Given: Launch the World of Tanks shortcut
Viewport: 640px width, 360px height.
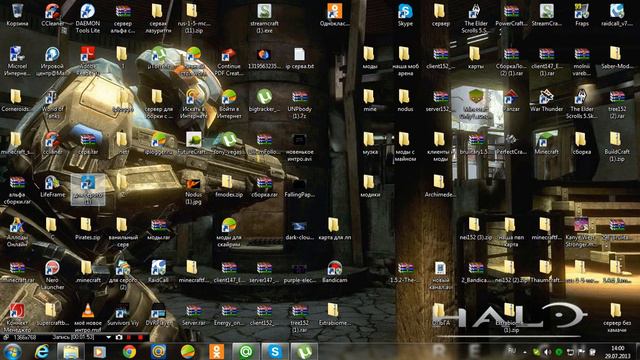Looking at the screenshot, I should click(x=52, y=104).
